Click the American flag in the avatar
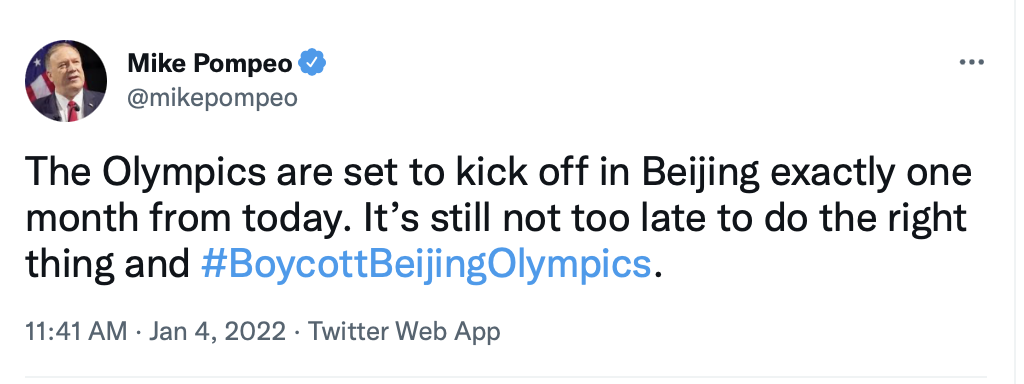Screen dimensions: 1024x384 coord(38,77)
